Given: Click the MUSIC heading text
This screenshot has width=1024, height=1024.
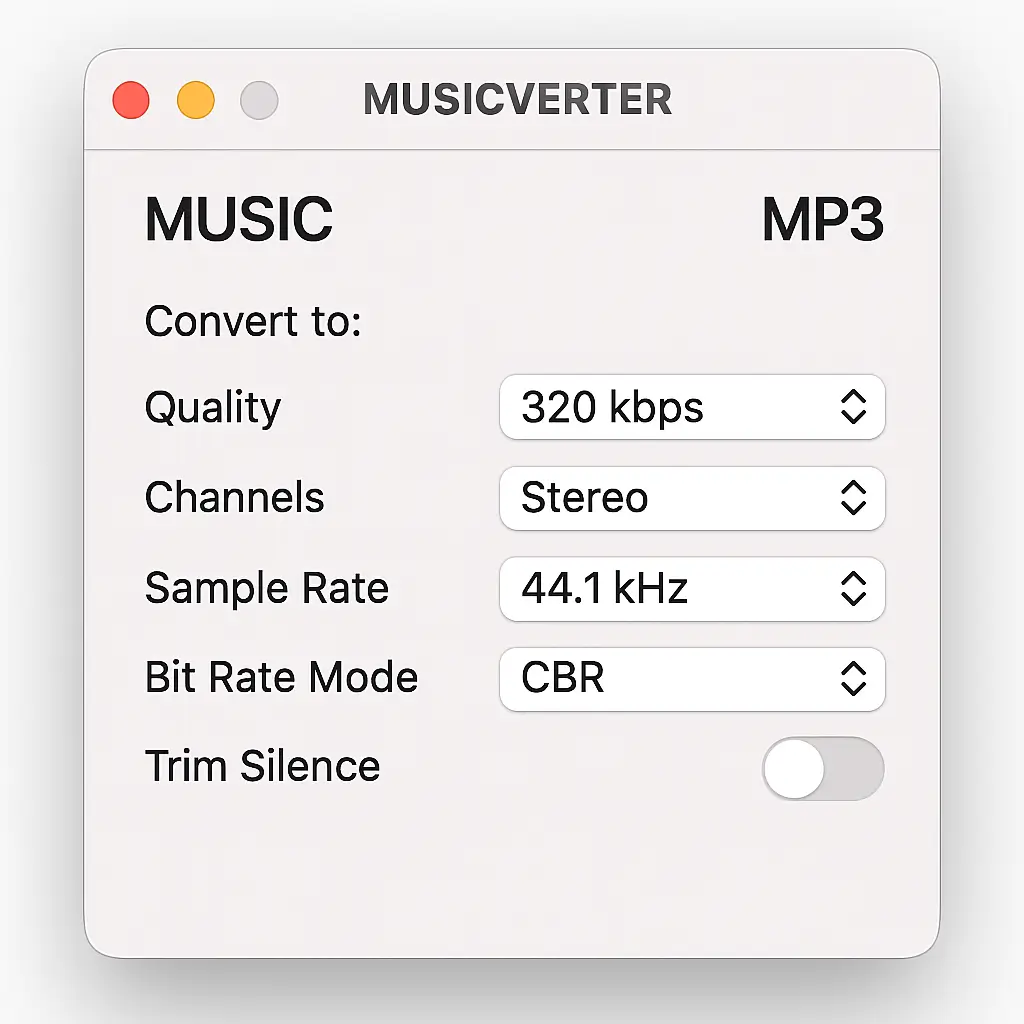Looking at the screenshot, I should [239, 219].
